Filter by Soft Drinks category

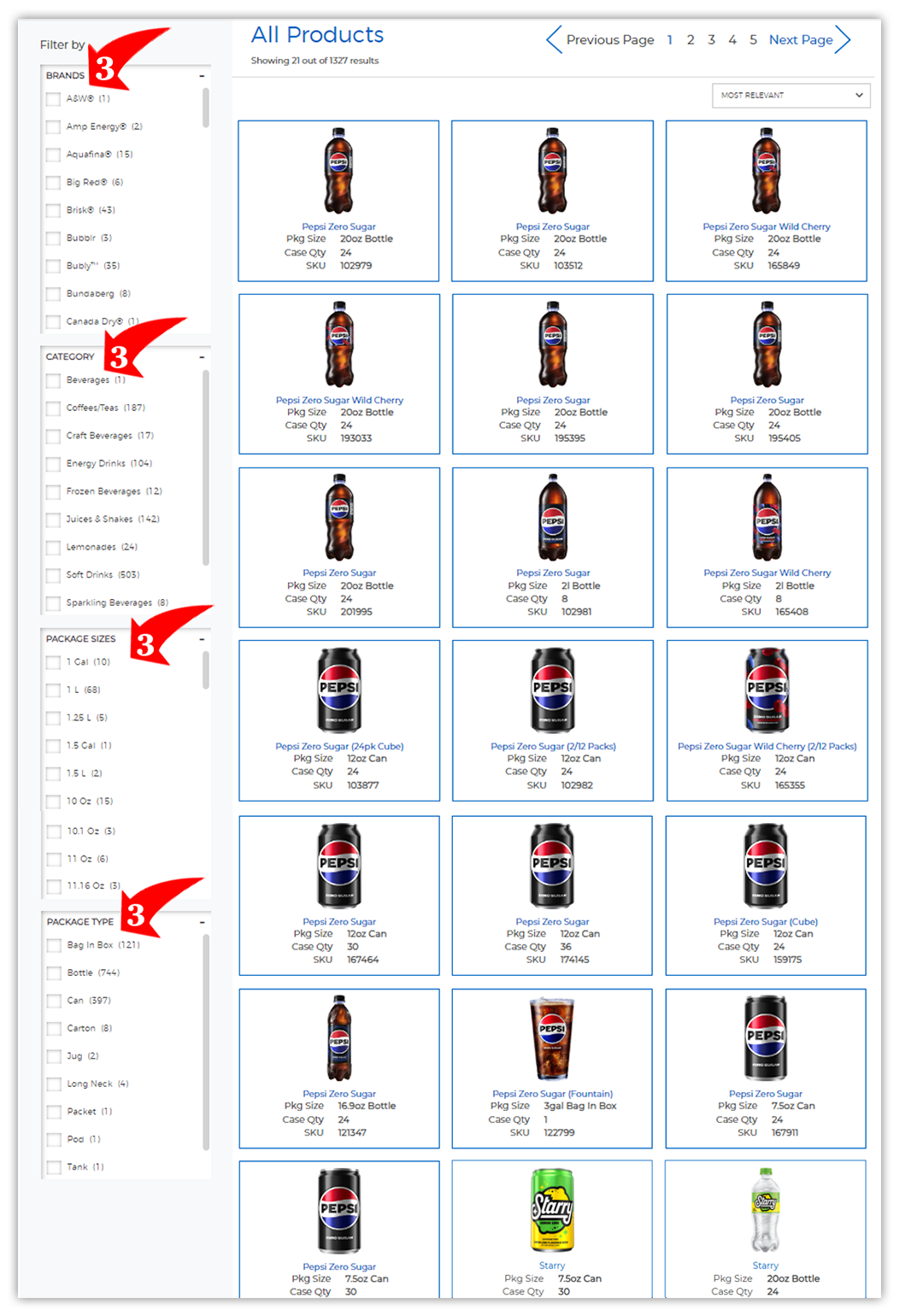pos(53,575)
